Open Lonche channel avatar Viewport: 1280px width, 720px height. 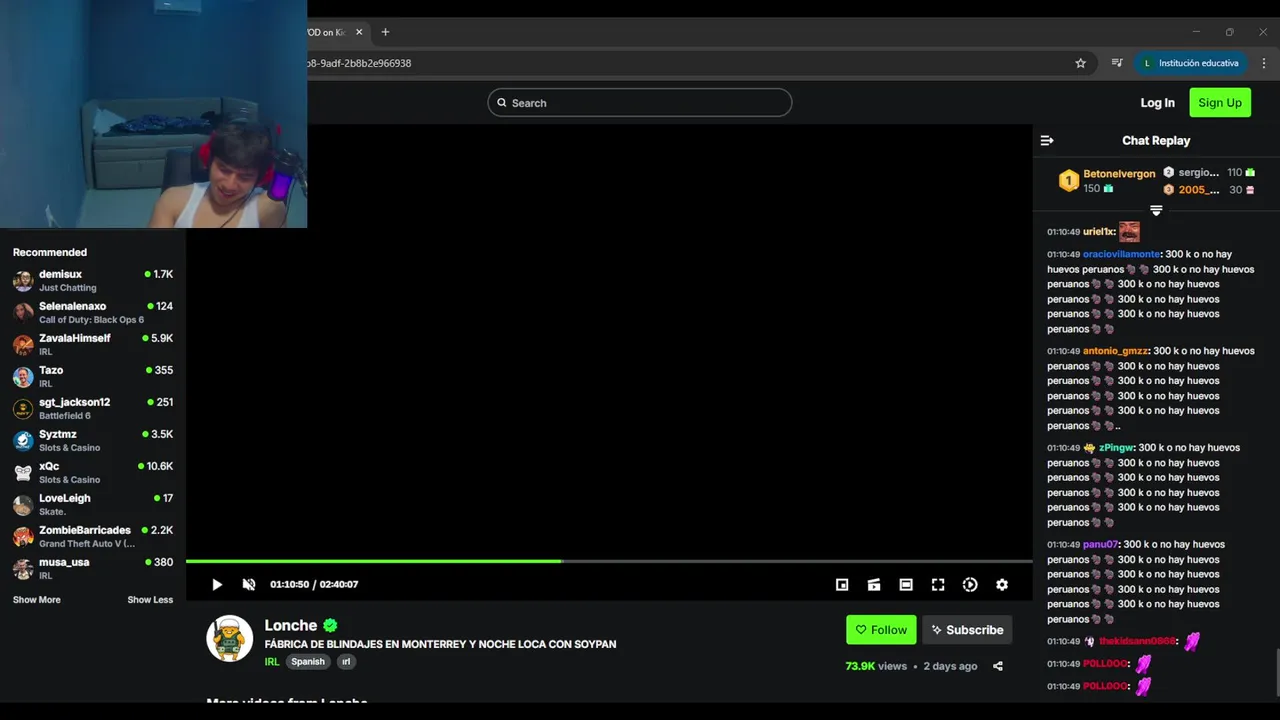(x=230, y=638)
